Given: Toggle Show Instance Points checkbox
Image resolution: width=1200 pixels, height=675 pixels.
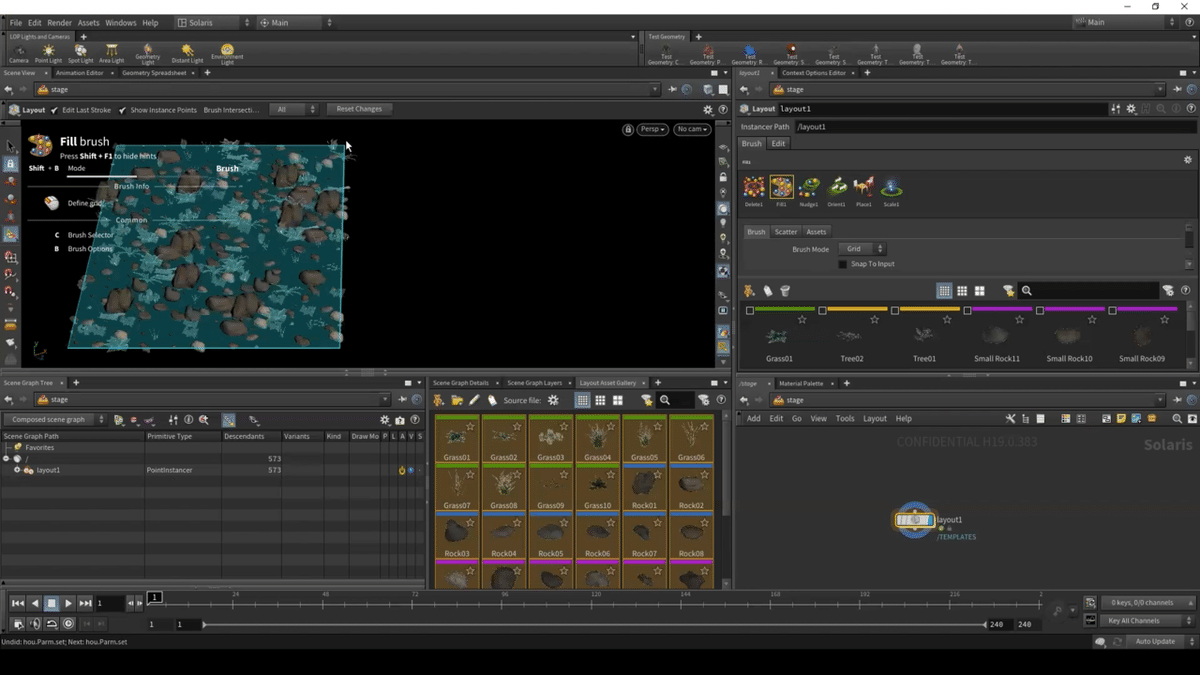Looking at the screenshot, I should (122, 110).
